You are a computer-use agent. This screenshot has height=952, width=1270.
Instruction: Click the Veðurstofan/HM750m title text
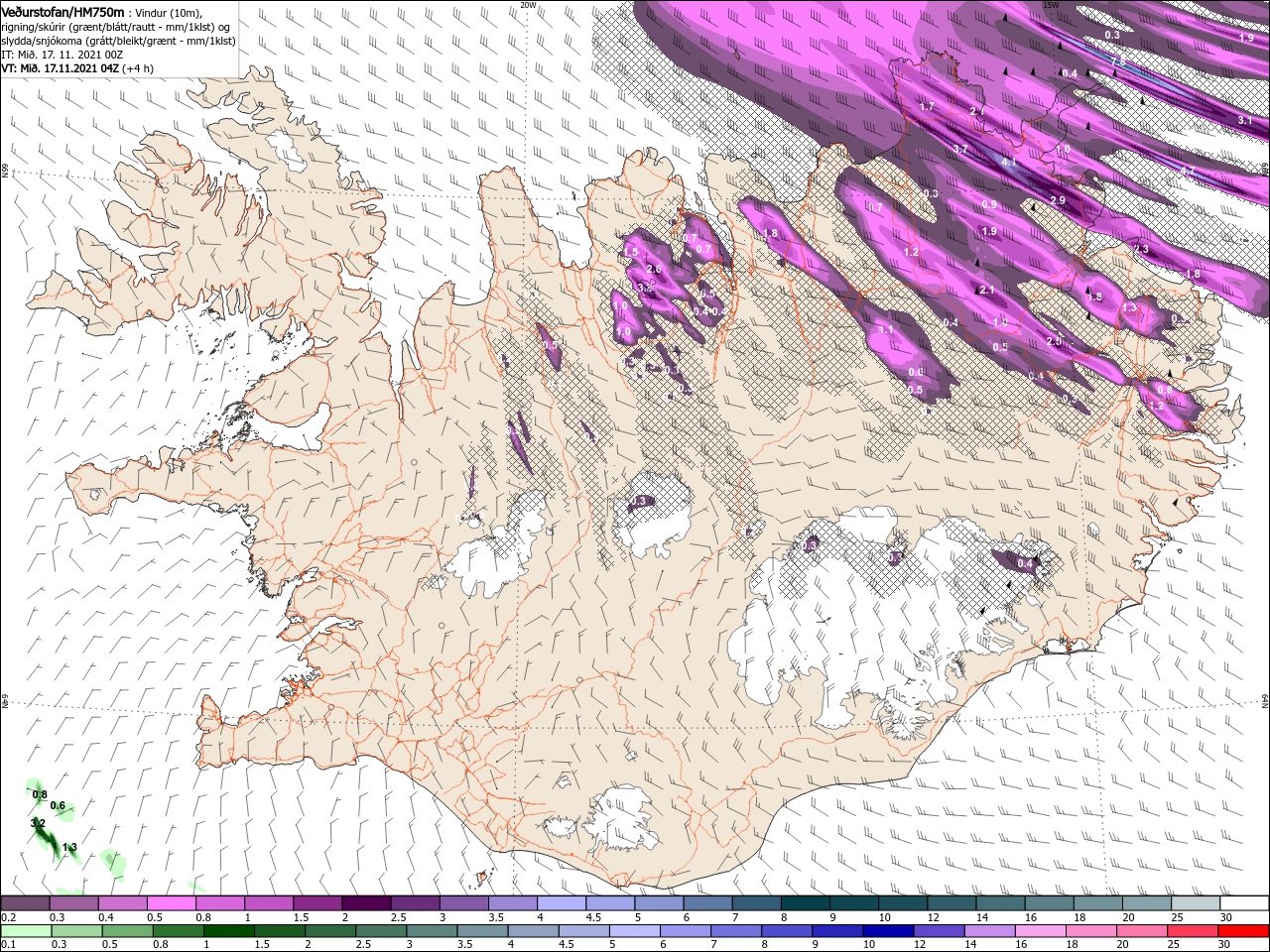click(x=64, y=11)
